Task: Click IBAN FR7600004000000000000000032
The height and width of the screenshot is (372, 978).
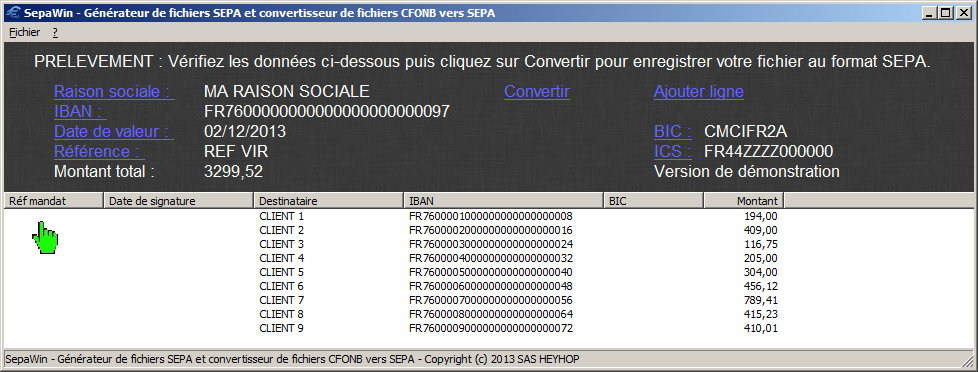Action: coord(490,258)
